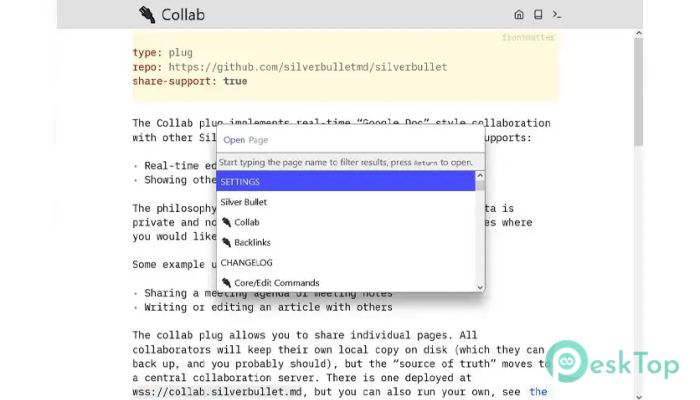Screen dimensions: 700x400
Task: Click the plug icon next to Collab entry
Action: [226, 222]
